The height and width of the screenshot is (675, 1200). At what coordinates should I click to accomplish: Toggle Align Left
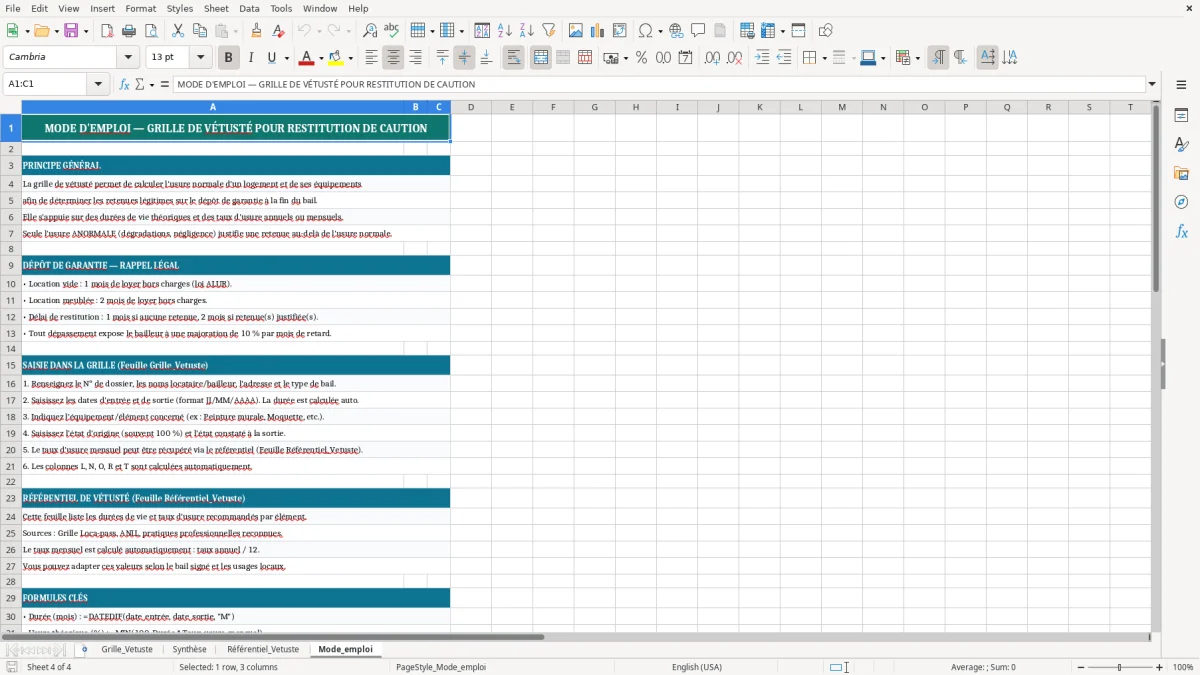(371, 58)
